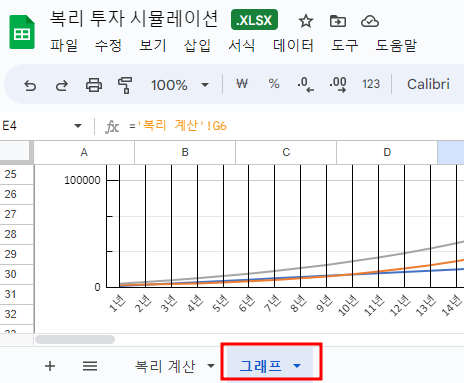Increase decimal places

point(338,84)
